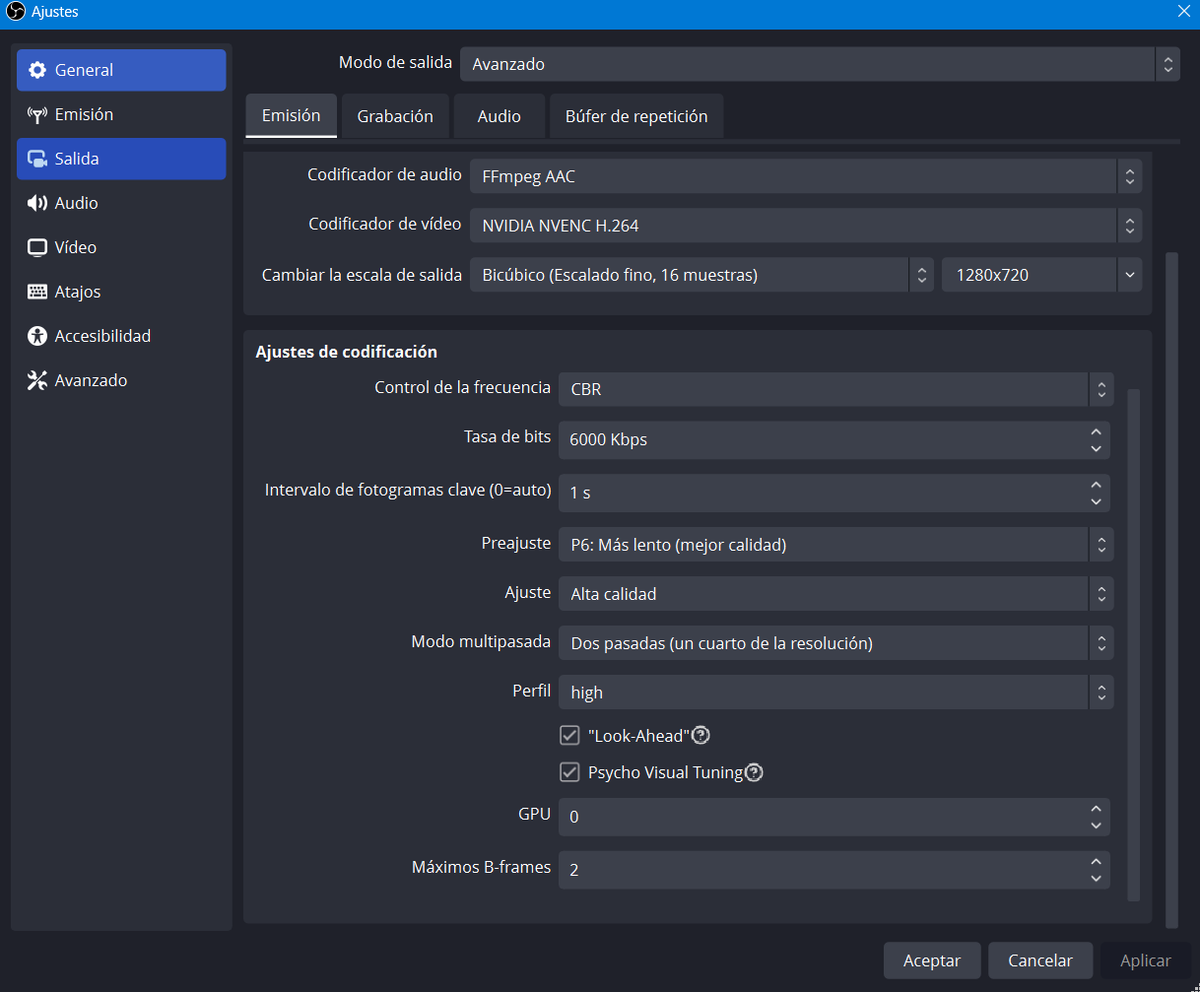Increase the Máximos B-frames value
Screen dimensions: 1200x992
tap(1096, 861)
